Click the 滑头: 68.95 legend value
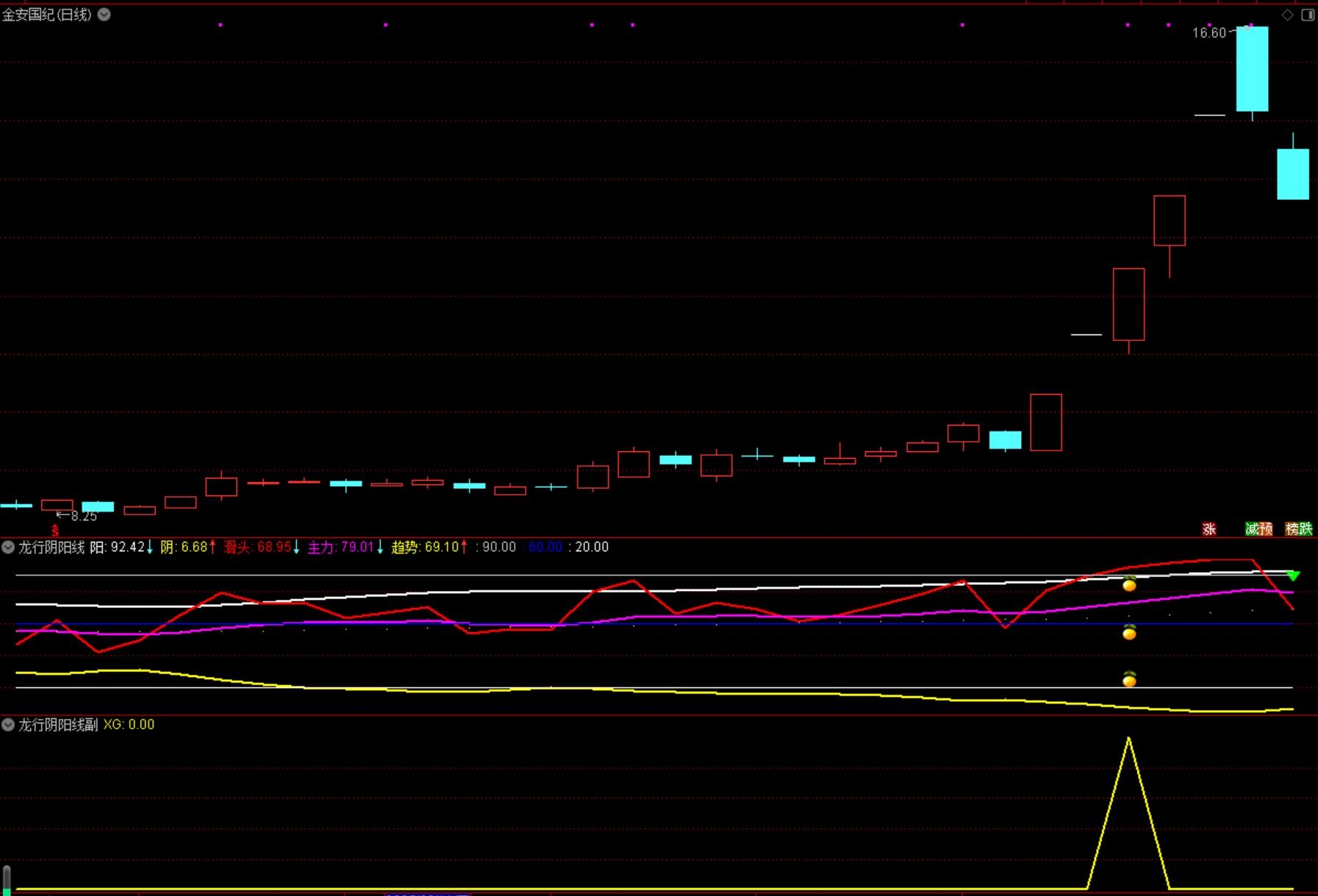 (257, 547)
